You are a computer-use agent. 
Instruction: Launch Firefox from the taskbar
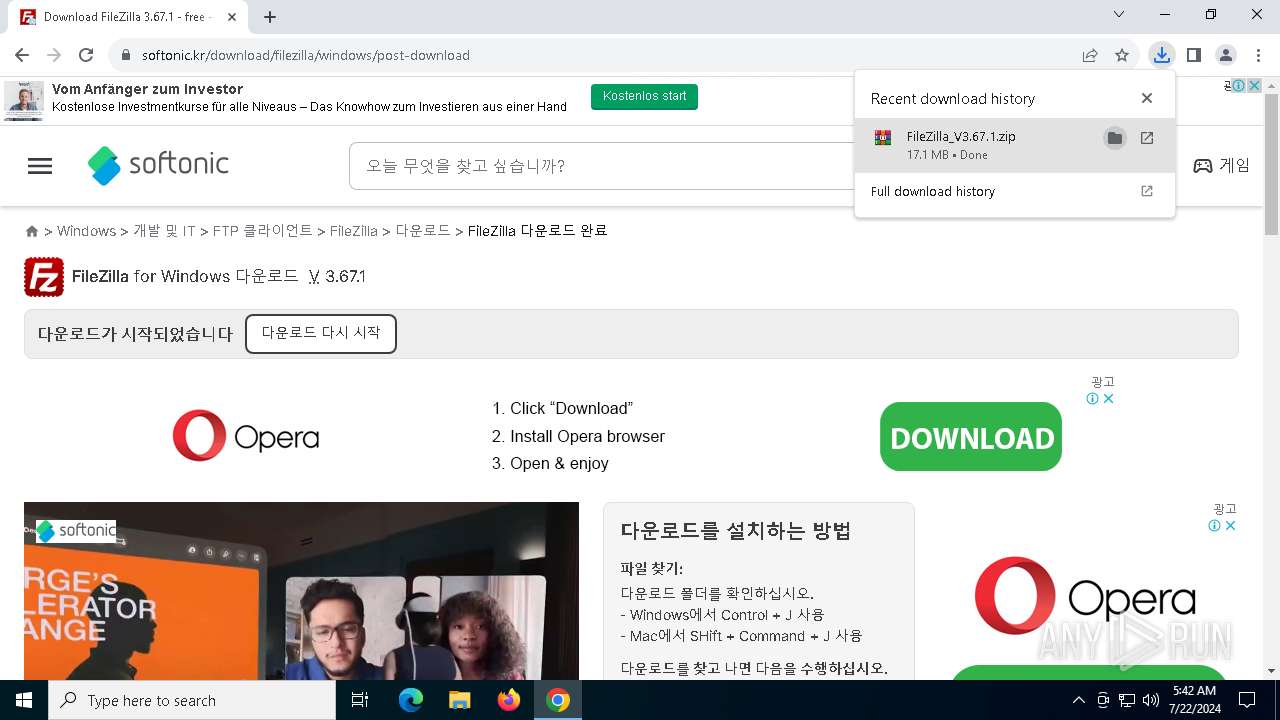pyautogui.click(x=509, y=700)
